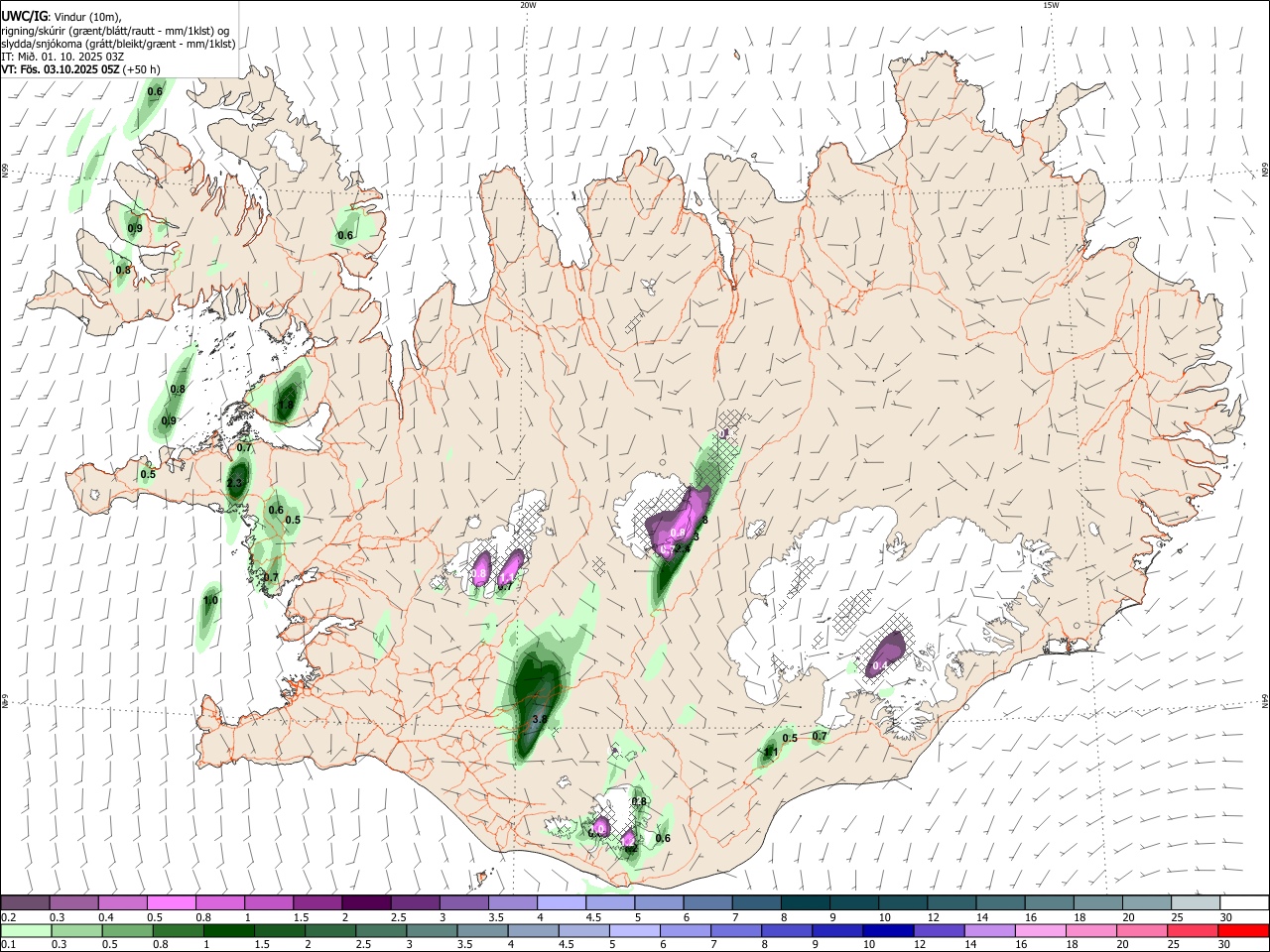This screenshot has width=1270, height=952.
Task: Select upper legend swatch between 0.3 and 0.4
Action: (x=73, y=902)
